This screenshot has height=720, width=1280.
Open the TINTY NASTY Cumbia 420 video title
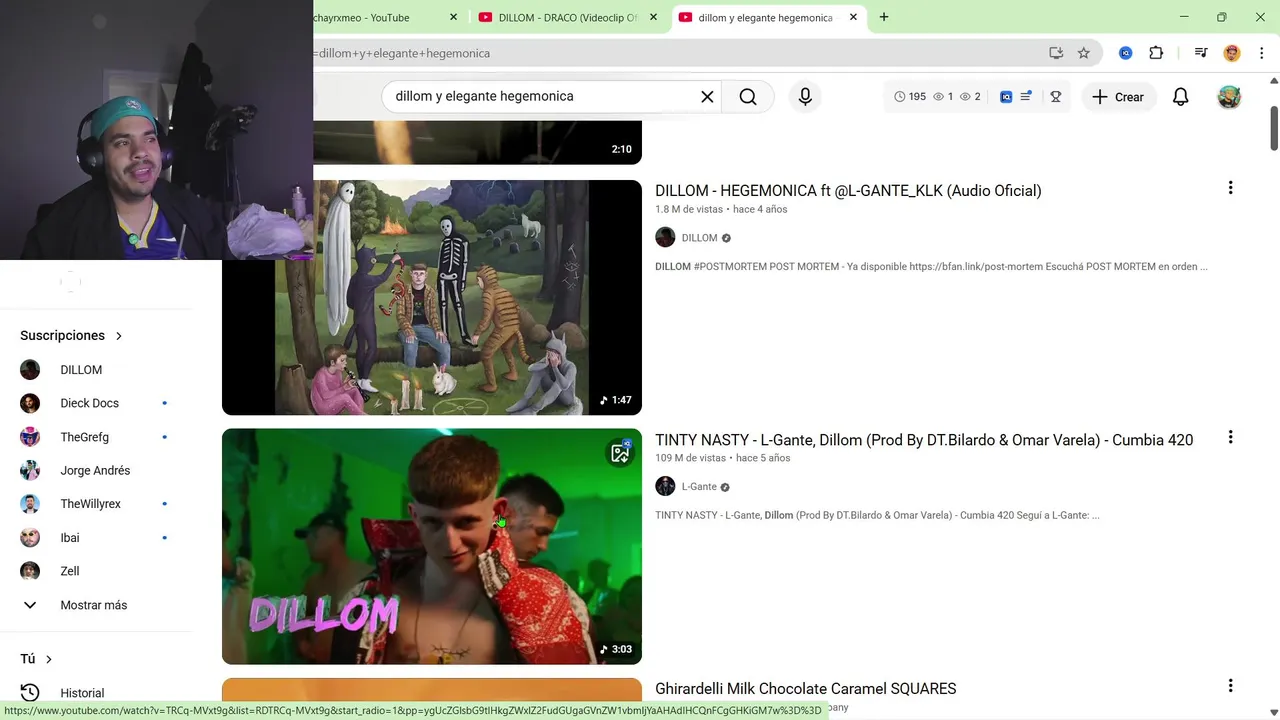coord(924,439)
